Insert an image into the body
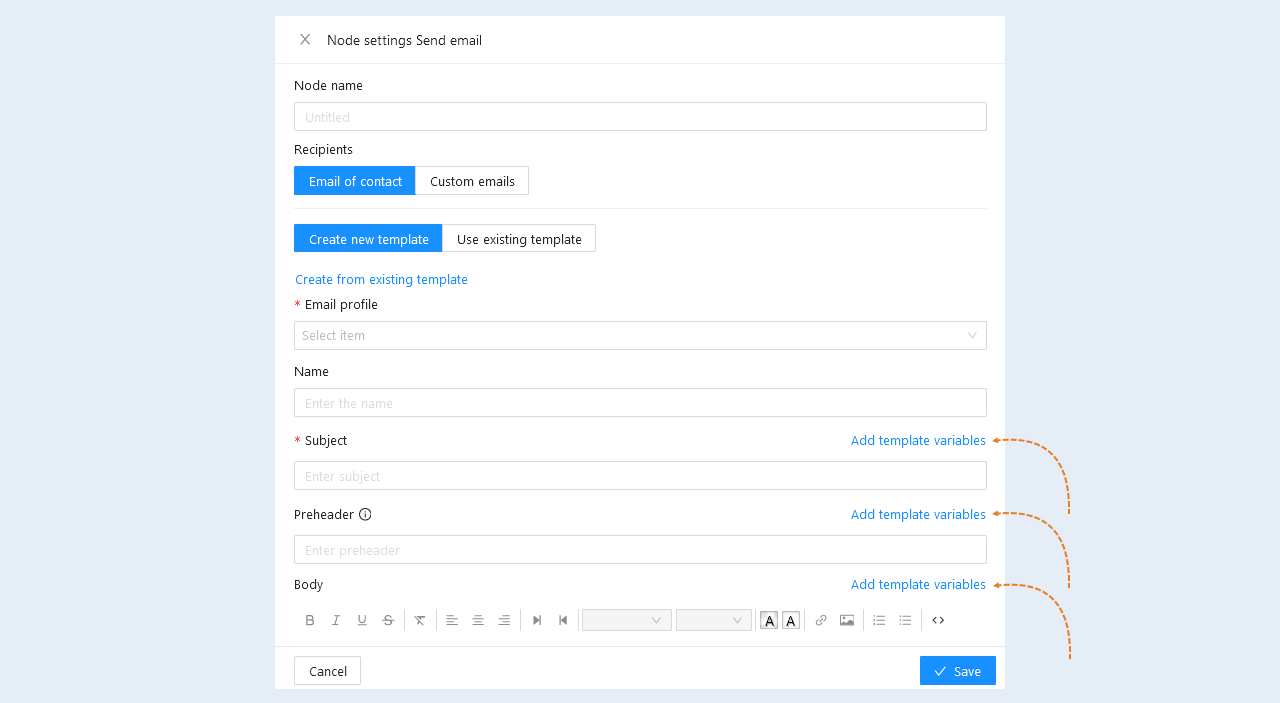 click(x=847, y=620)
